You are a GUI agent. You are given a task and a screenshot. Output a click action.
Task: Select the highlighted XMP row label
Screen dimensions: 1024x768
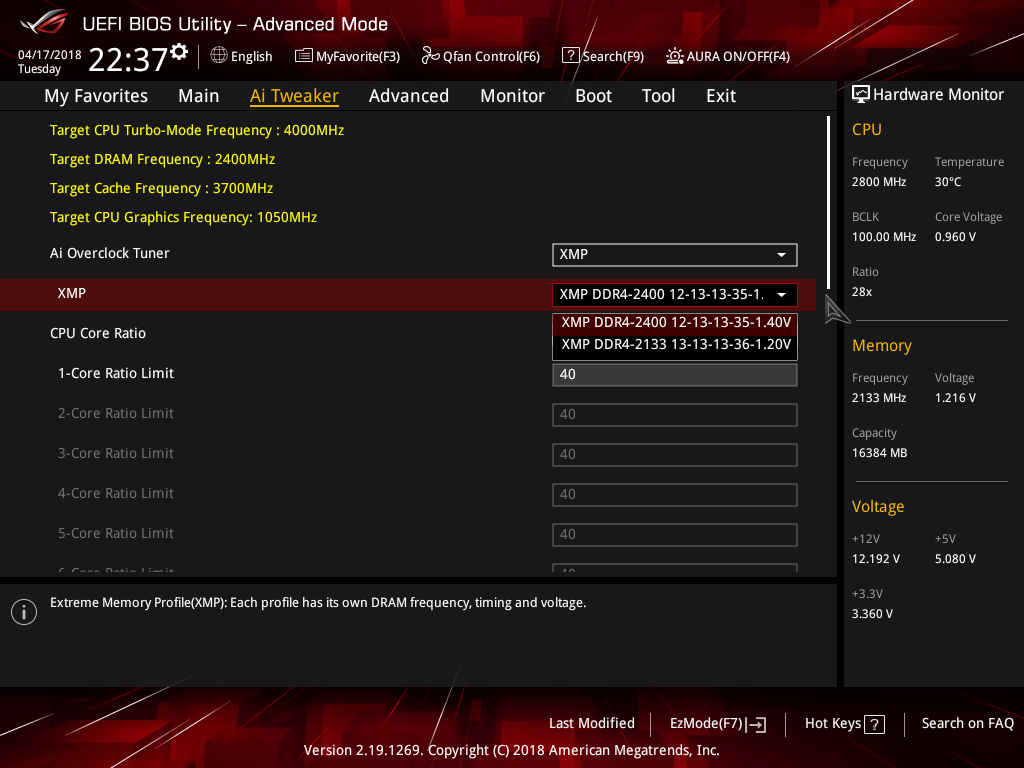pos(72,293)
